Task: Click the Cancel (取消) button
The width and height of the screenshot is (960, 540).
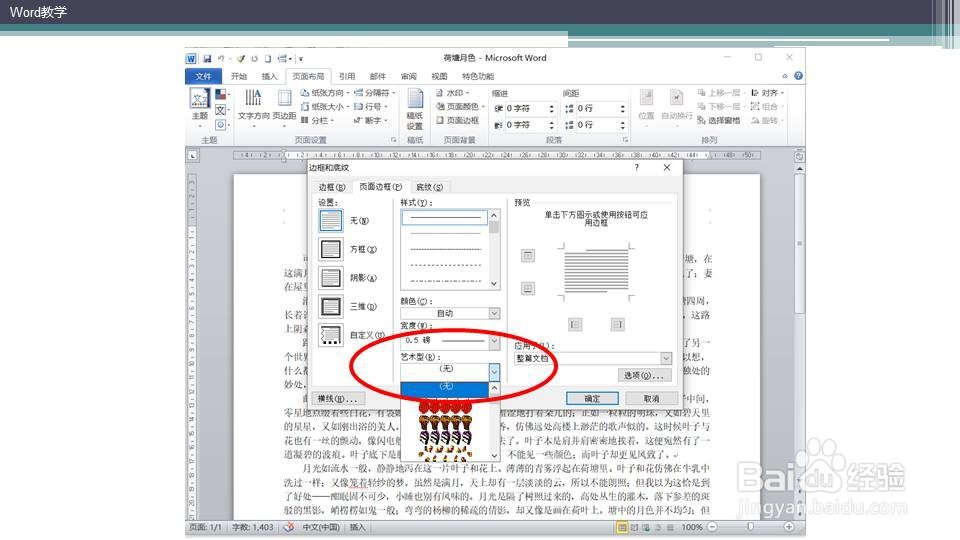Action: [651, 399]
